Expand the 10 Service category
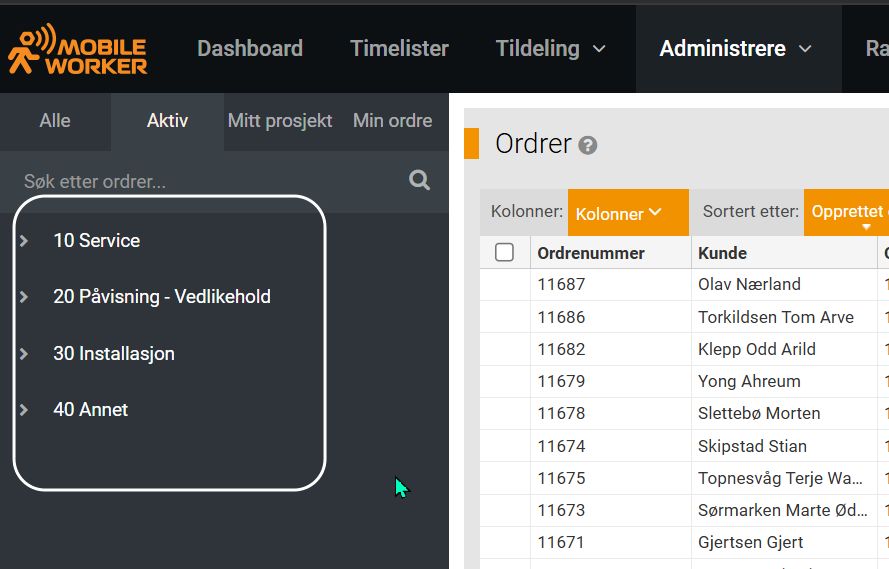The image size is (889, 569). [24, 241]
